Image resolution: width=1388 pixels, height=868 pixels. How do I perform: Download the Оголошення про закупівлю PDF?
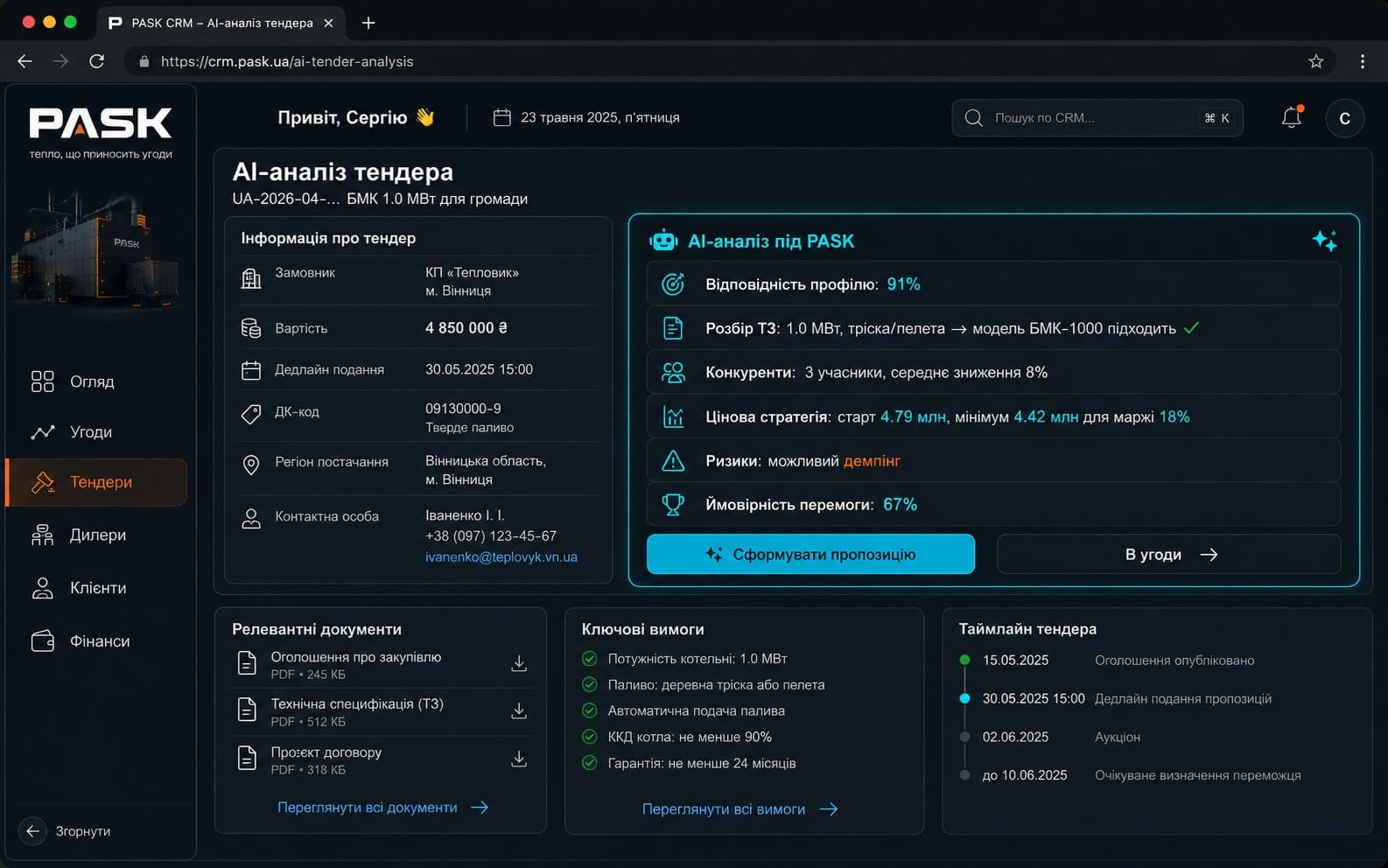pos(519,663)
